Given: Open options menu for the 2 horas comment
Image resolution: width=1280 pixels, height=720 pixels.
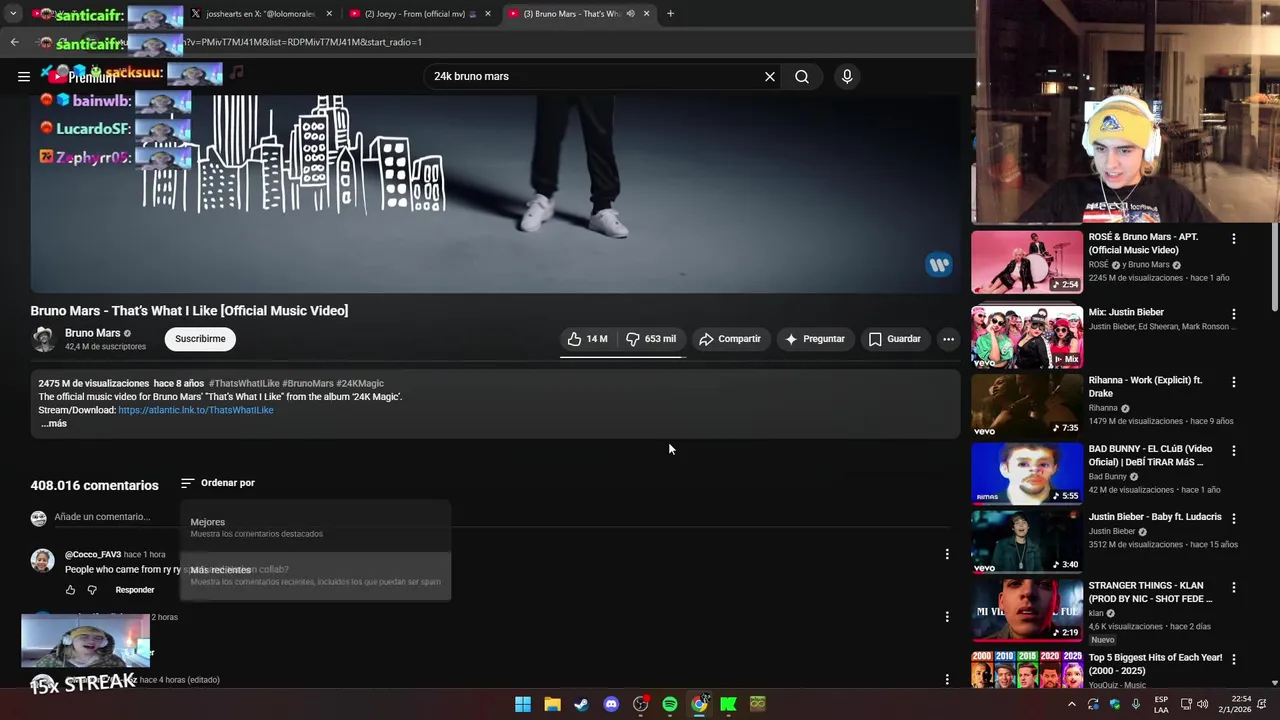Looking at the screenshot, I should click(x=947, y=617).
